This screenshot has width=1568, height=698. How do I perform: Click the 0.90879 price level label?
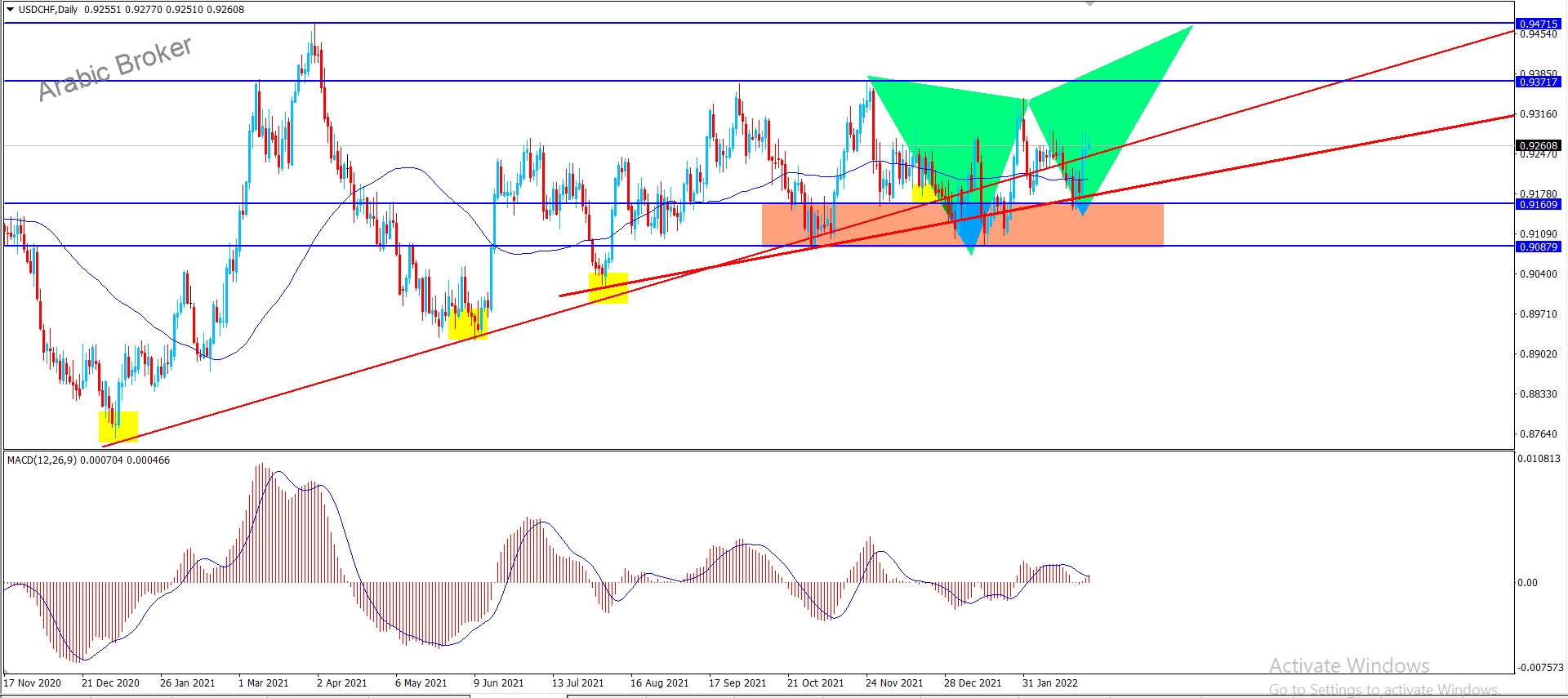click(x=1538, y=247)
